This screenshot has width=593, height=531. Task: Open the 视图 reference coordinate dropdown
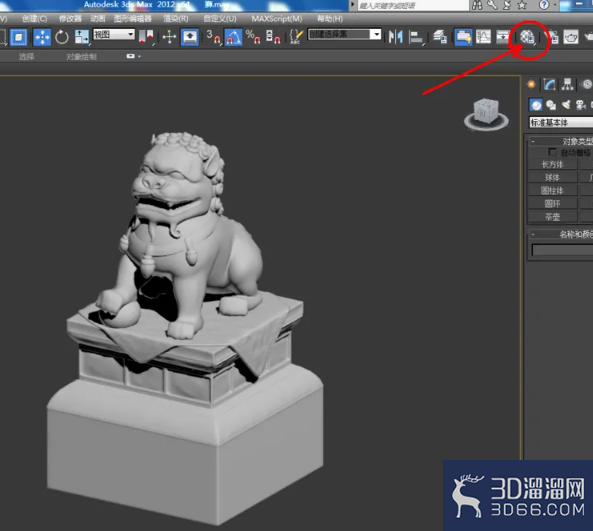(x=114, y=34)
